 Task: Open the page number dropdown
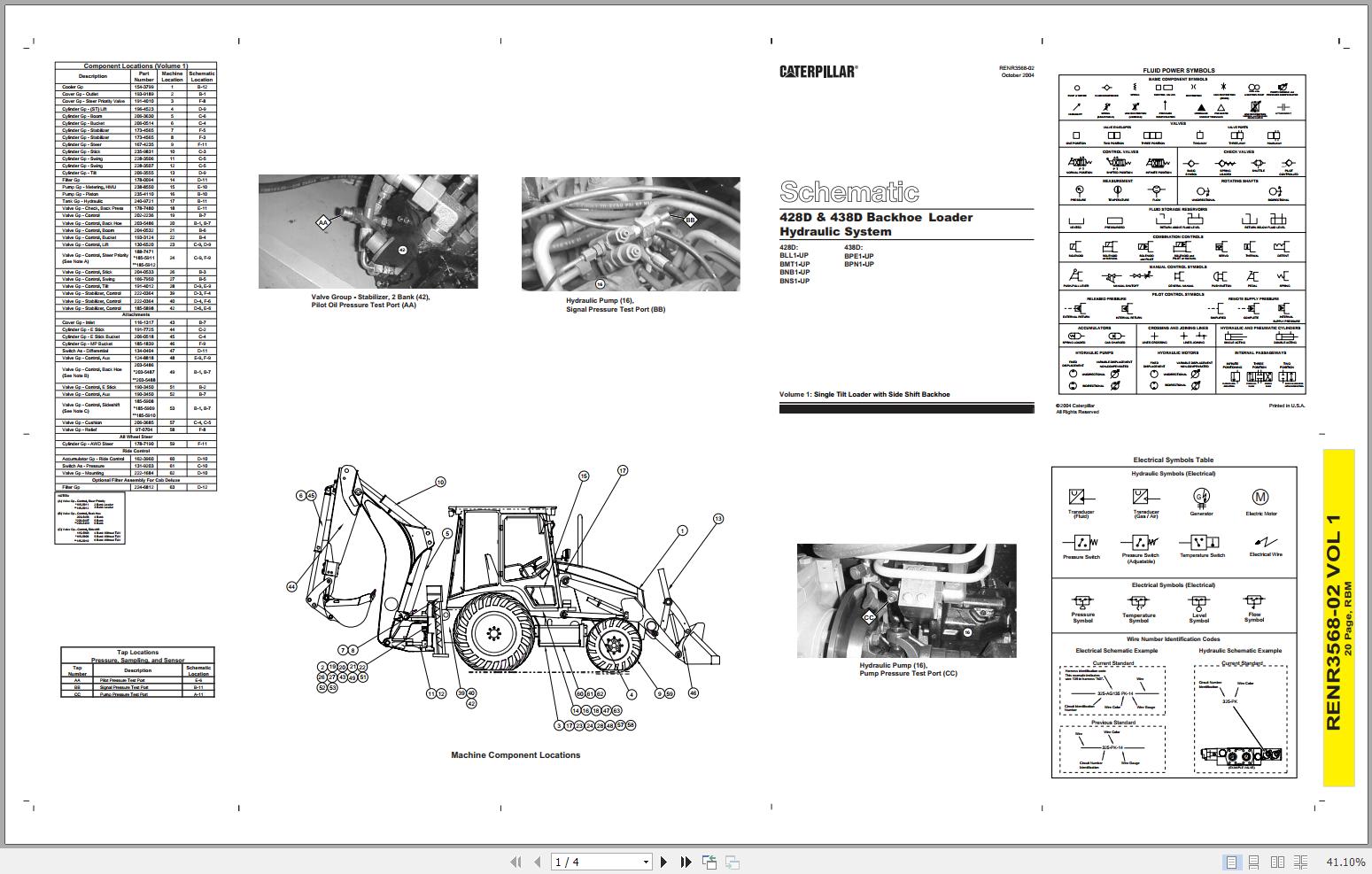(x=644, y=861)
